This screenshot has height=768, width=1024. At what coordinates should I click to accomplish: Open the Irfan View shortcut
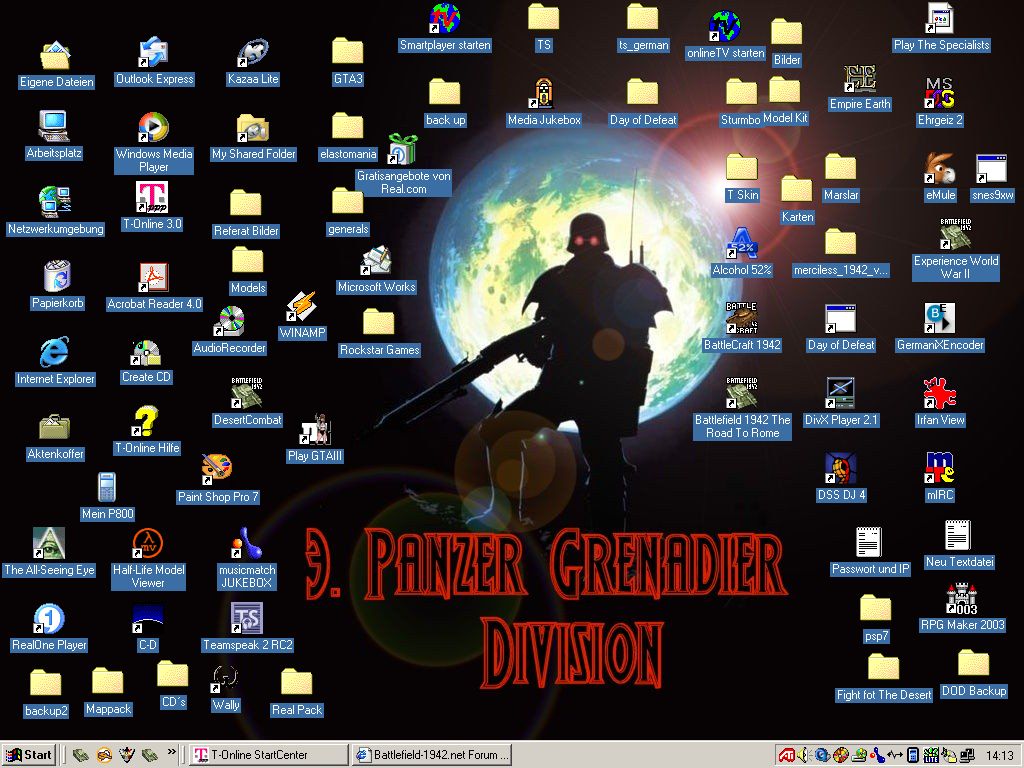coord(940,394)
